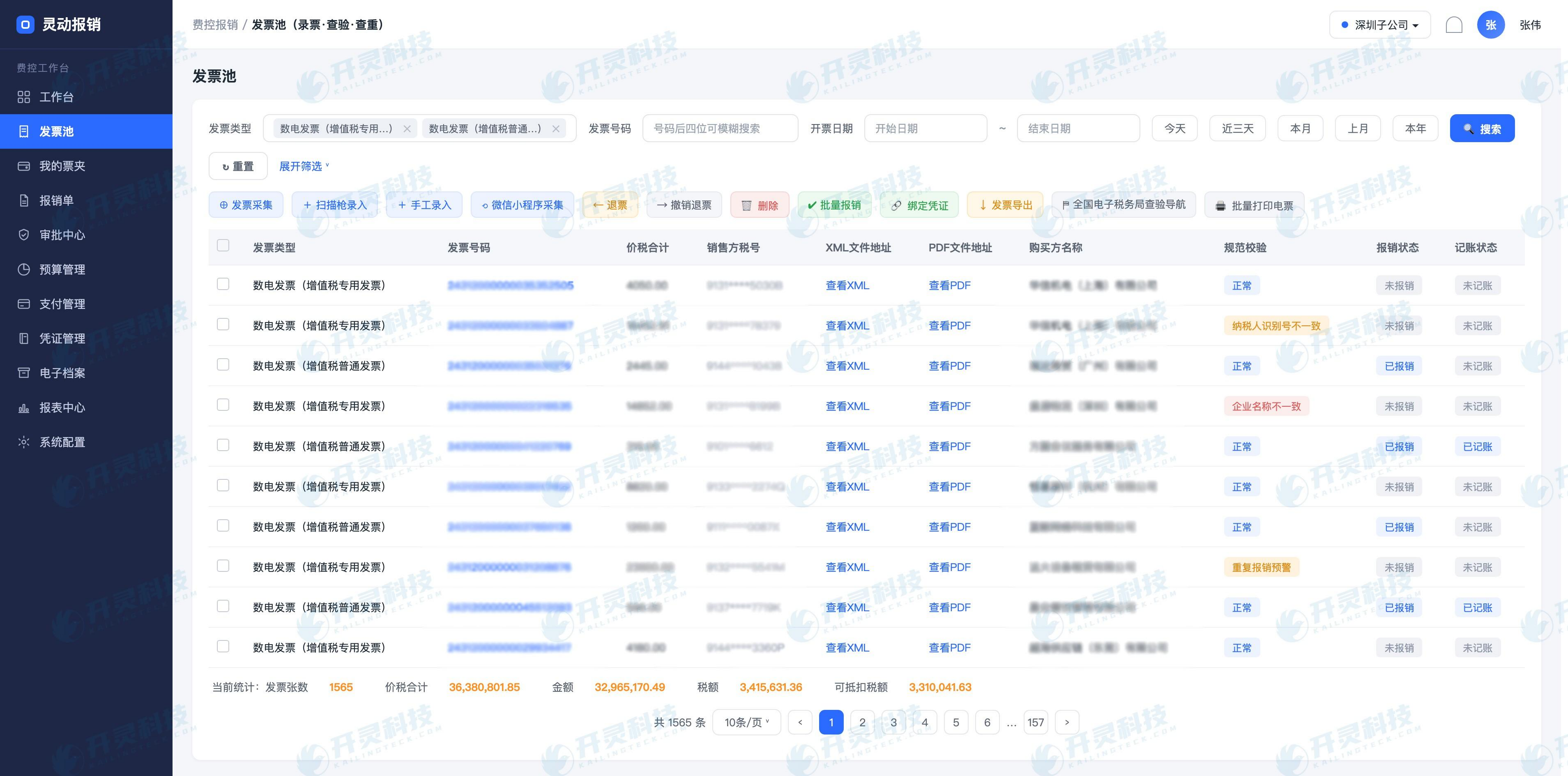This screenshot has height=776, width=1568.
Task: Go to previous page arrow
Action: click(x=800, y=723)
